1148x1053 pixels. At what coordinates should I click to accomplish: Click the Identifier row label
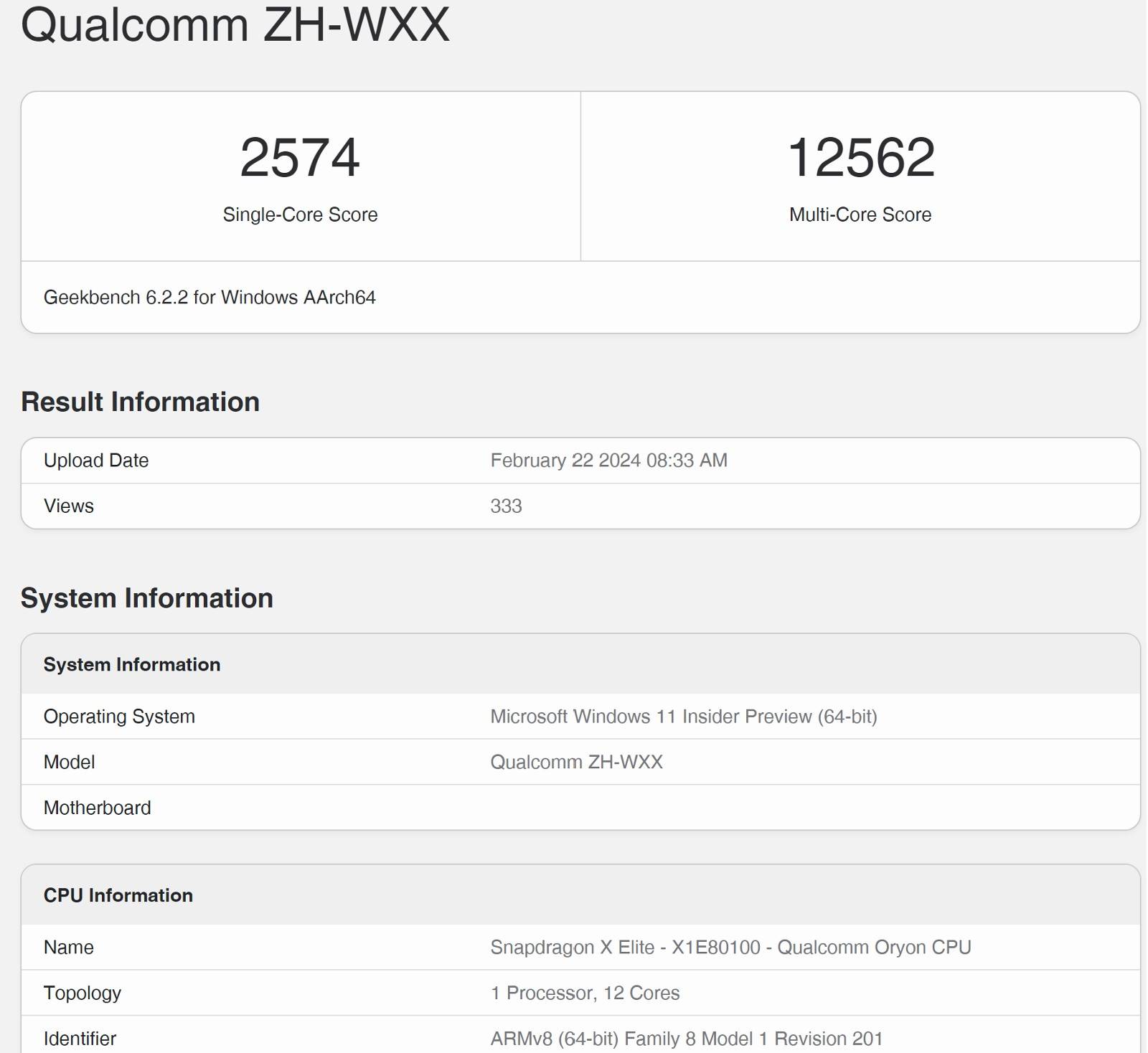point(80,1039)
